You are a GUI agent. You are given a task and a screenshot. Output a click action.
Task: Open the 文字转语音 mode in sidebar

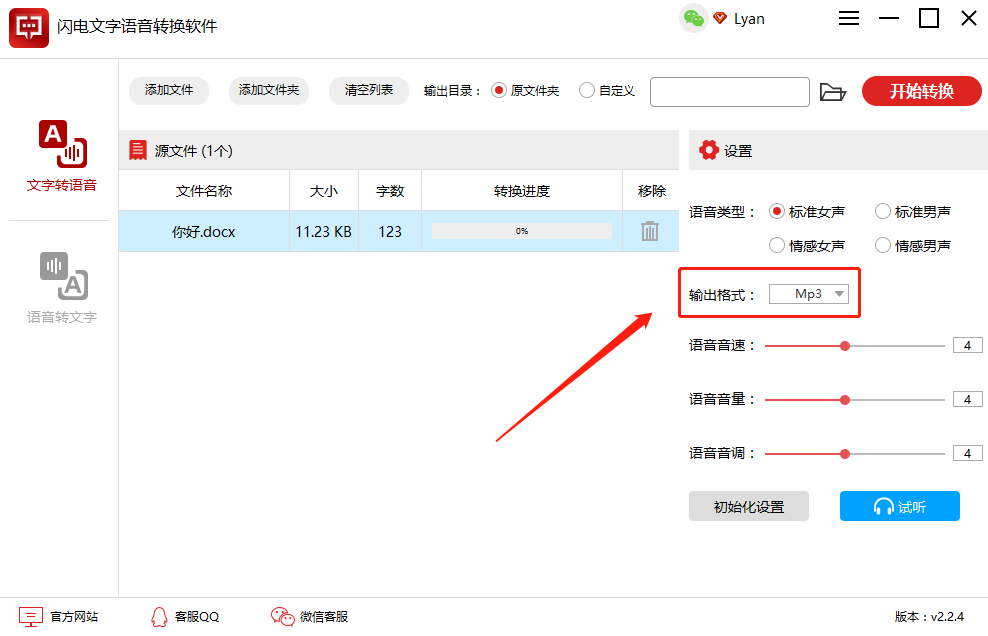coord(62,156)
